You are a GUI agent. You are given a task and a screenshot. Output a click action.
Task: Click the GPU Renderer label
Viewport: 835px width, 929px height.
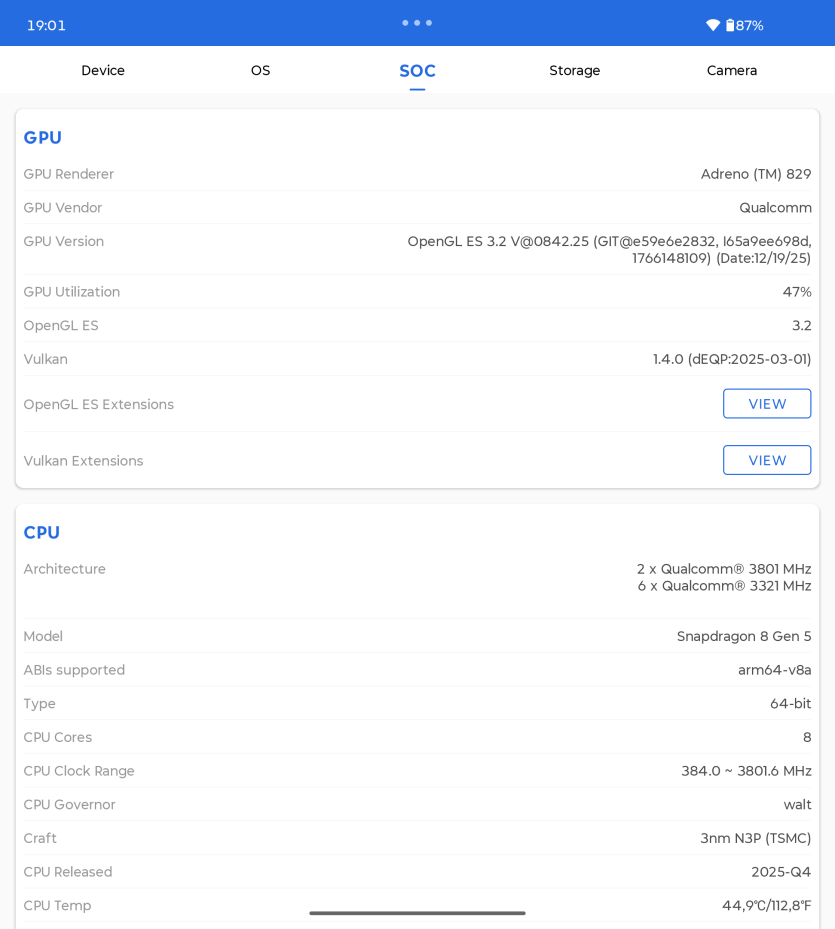(69, 174)
